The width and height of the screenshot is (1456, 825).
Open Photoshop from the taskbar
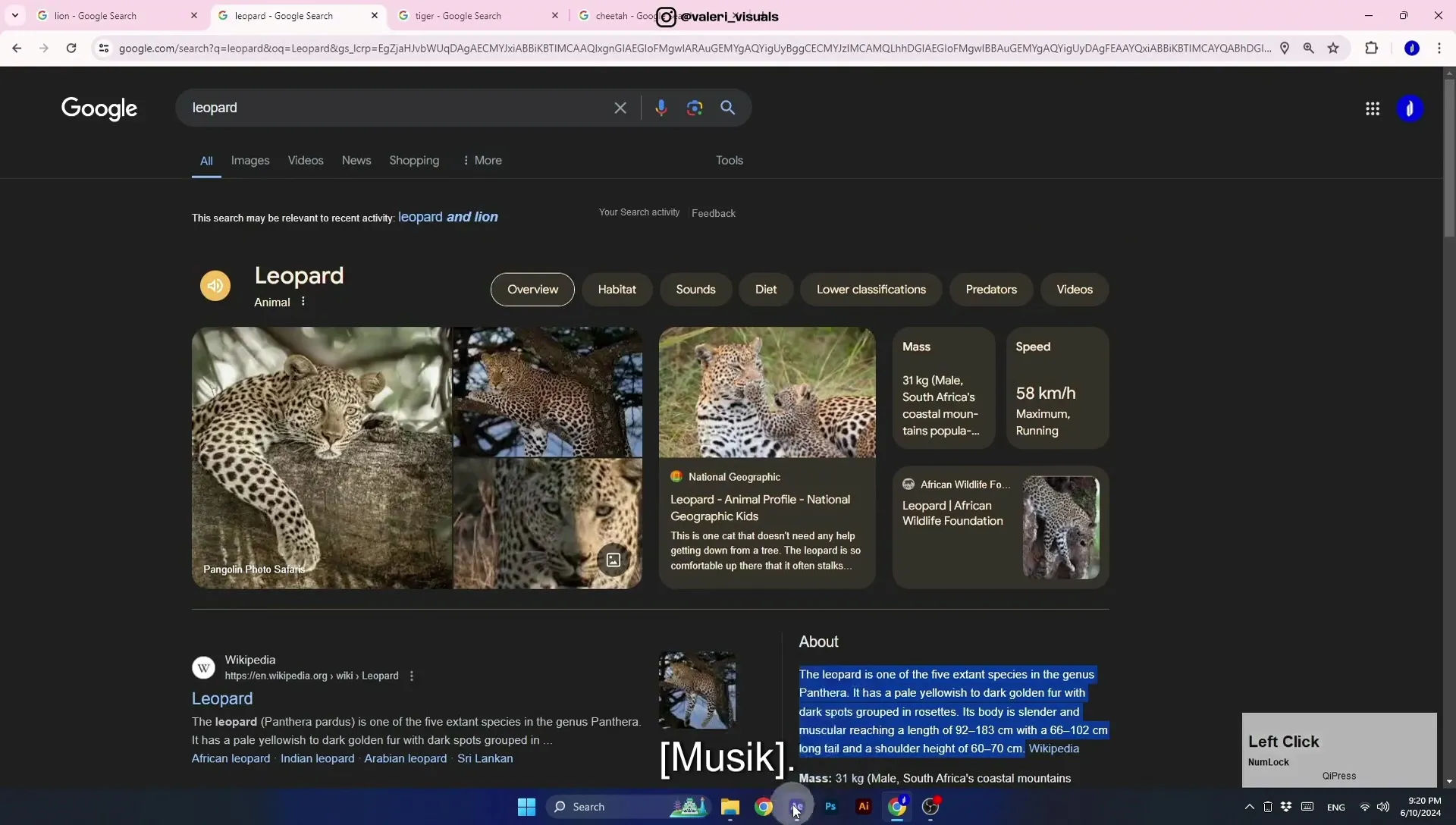tap(830, 807)
